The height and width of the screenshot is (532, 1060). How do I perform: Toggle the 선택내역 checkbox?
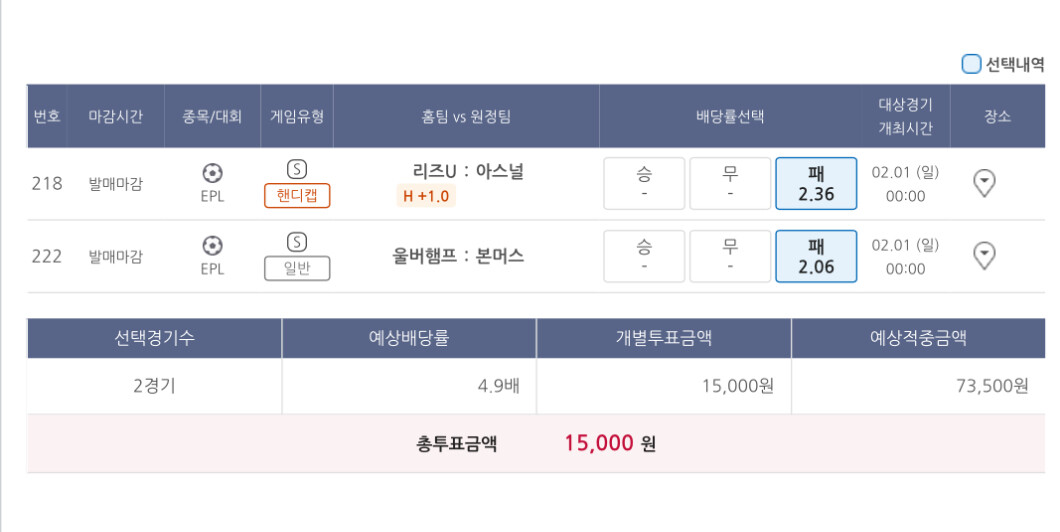971,65
